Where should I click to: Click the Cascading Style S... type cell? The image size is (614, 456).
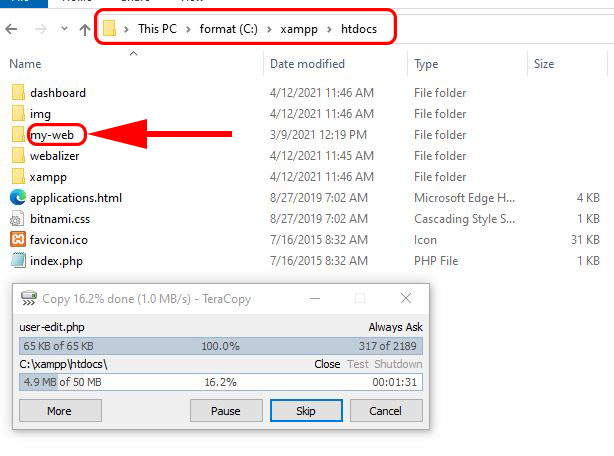tap(464, 219)
